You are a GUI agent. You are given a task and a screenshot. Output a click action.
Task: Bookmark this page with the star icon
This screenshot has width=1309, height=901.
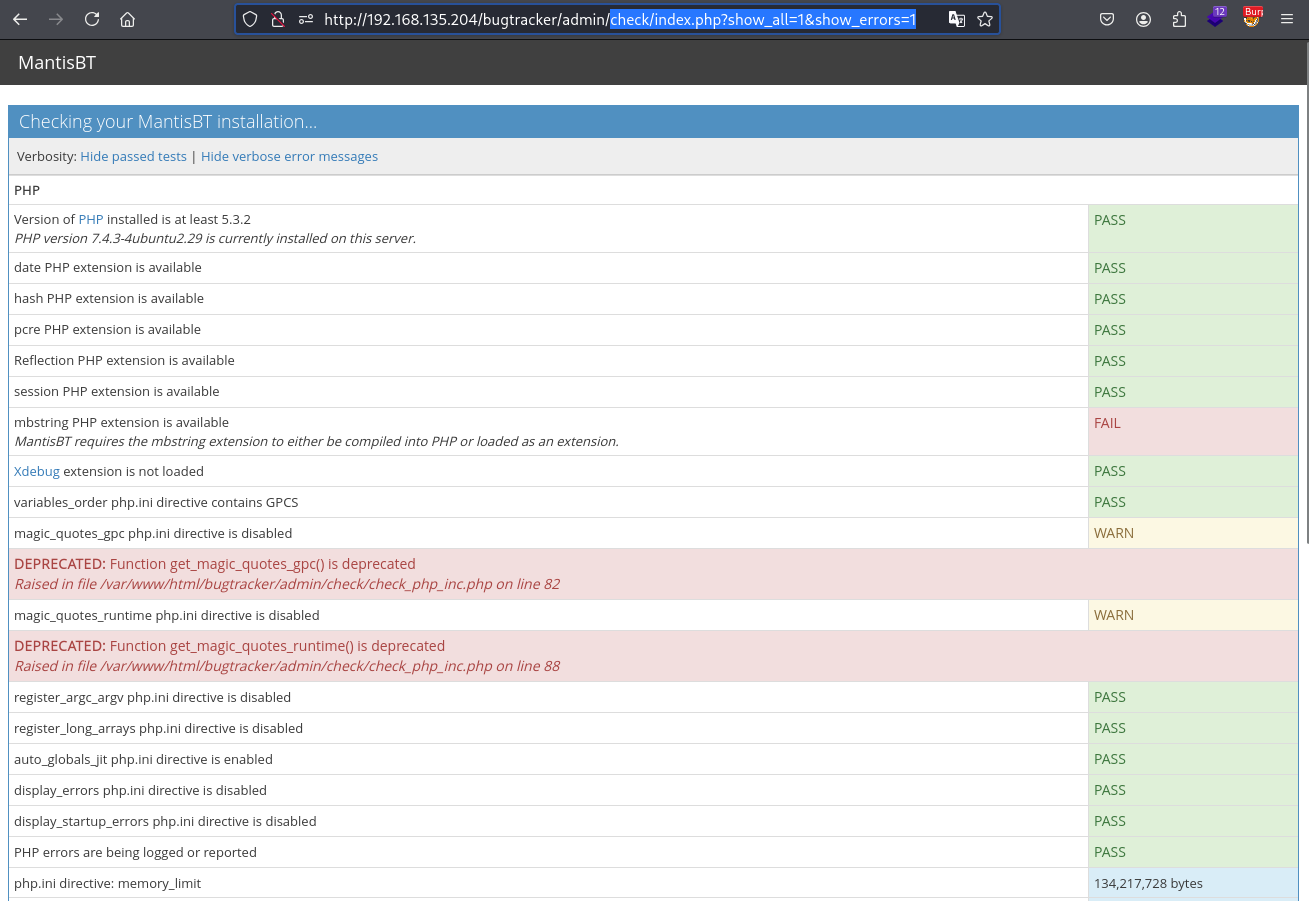(x=985, y=19)
